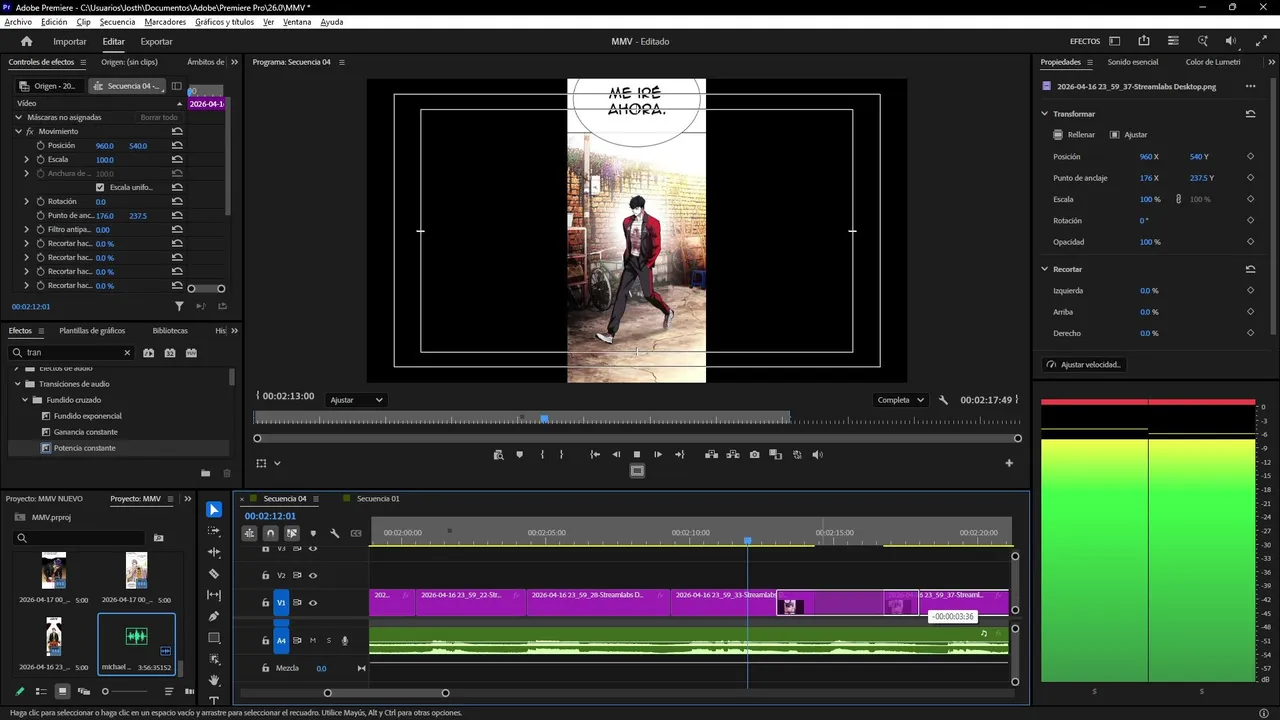Viewport: 1280px width, 720px height.
Task: Export frame with camera icon
Action: point(754,454)
